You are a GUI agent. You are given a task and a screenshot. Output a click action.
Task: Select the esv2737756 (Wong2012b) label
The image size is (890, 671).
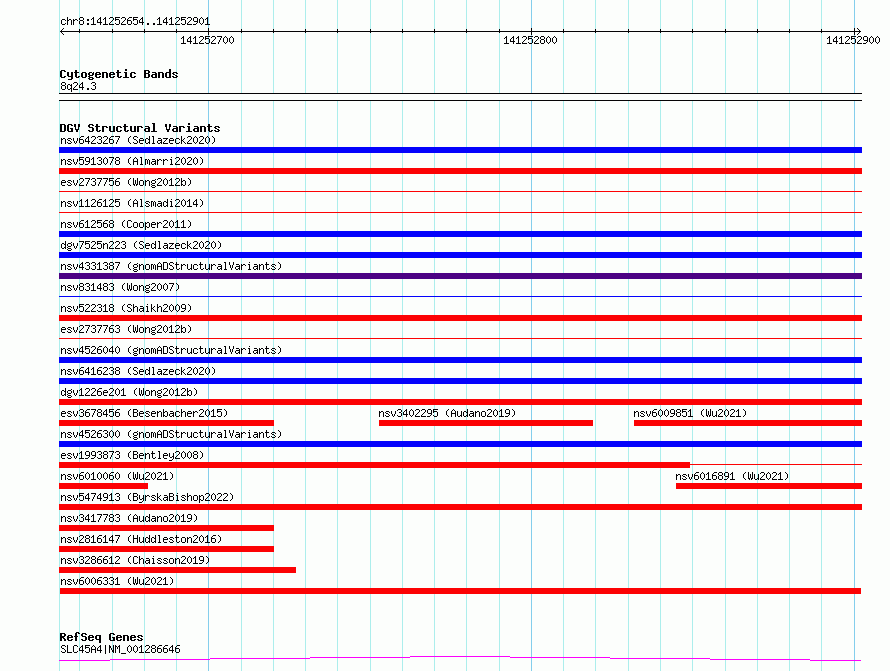pyautogui.click(x=126, y=182)
